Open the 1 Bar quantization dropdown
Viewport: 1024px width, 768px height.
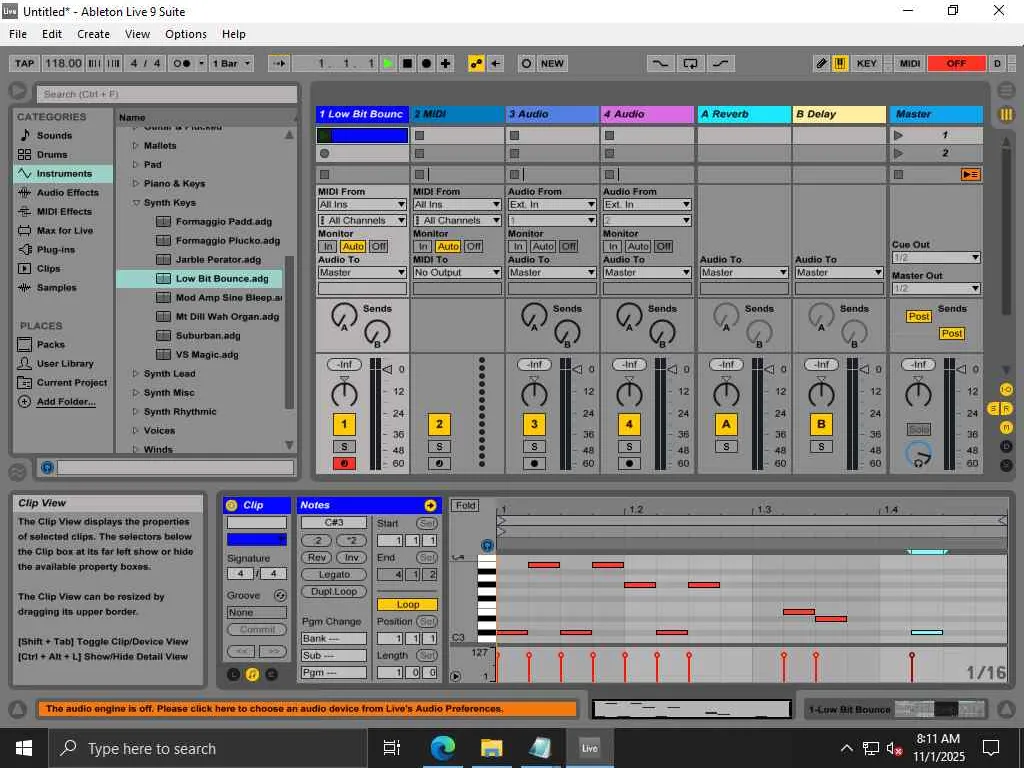point(232,63)
